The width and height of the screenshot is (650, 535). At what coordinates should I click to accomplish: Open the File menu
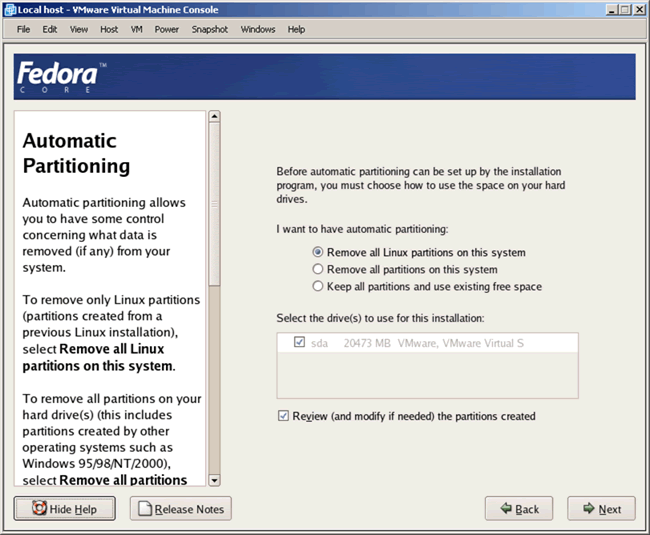(24, 29)
